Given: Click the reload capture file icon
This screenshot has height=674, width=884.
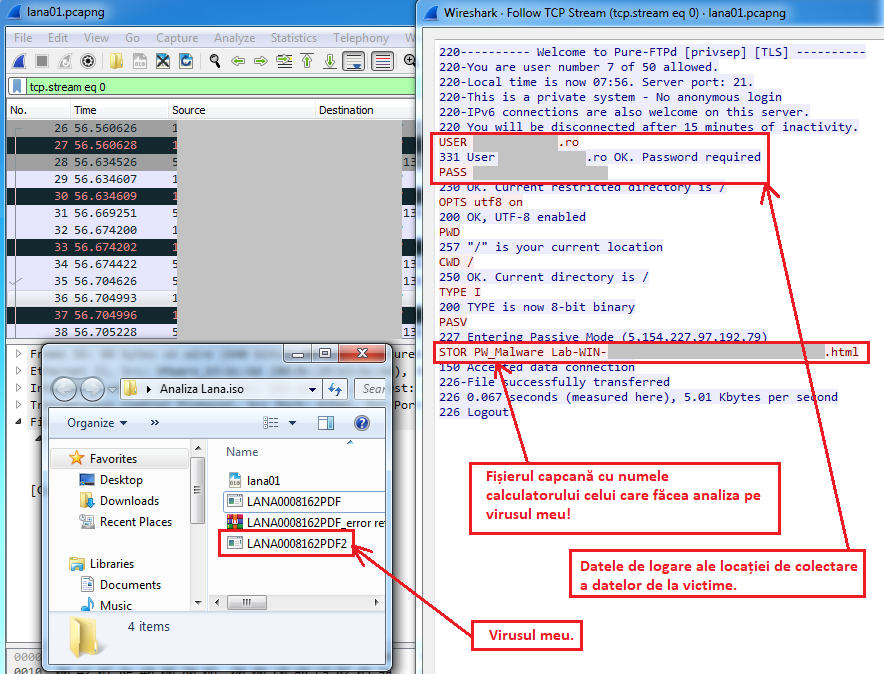Looking at the screenshot, I should [186, 61].
